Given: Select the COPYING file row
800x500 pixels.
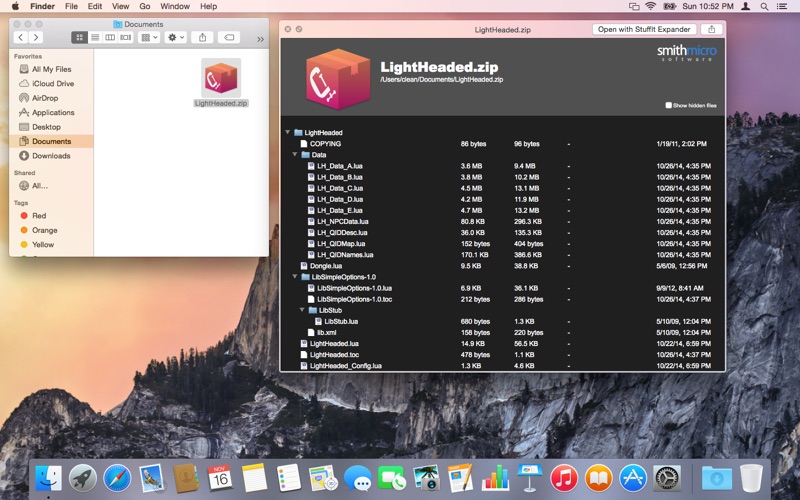Looking at the screenshot, I should pyautogui.click(x=503, y=143).
